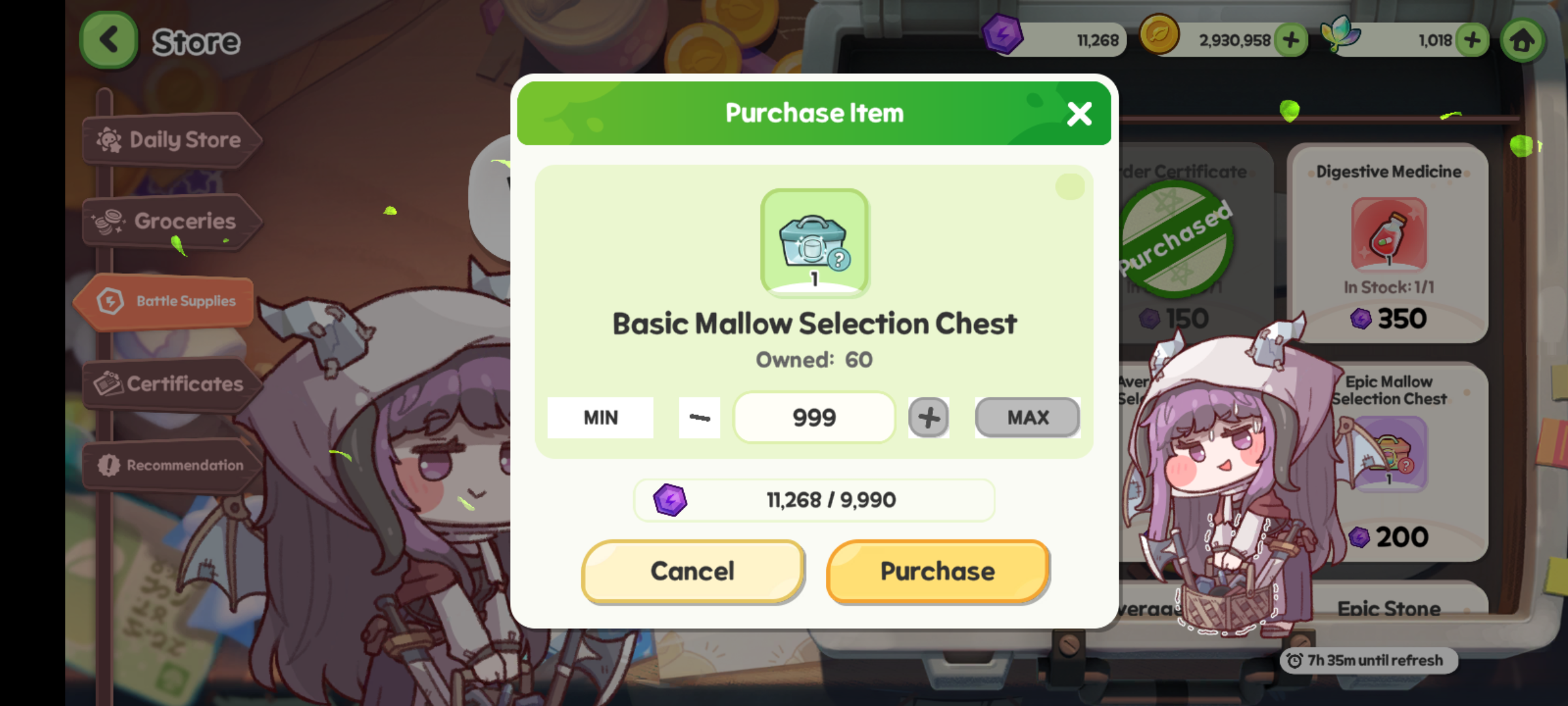Add more gold coins with plus
The width and height of the screenshot is (1568, 706).
click(x=1291, y=41)
